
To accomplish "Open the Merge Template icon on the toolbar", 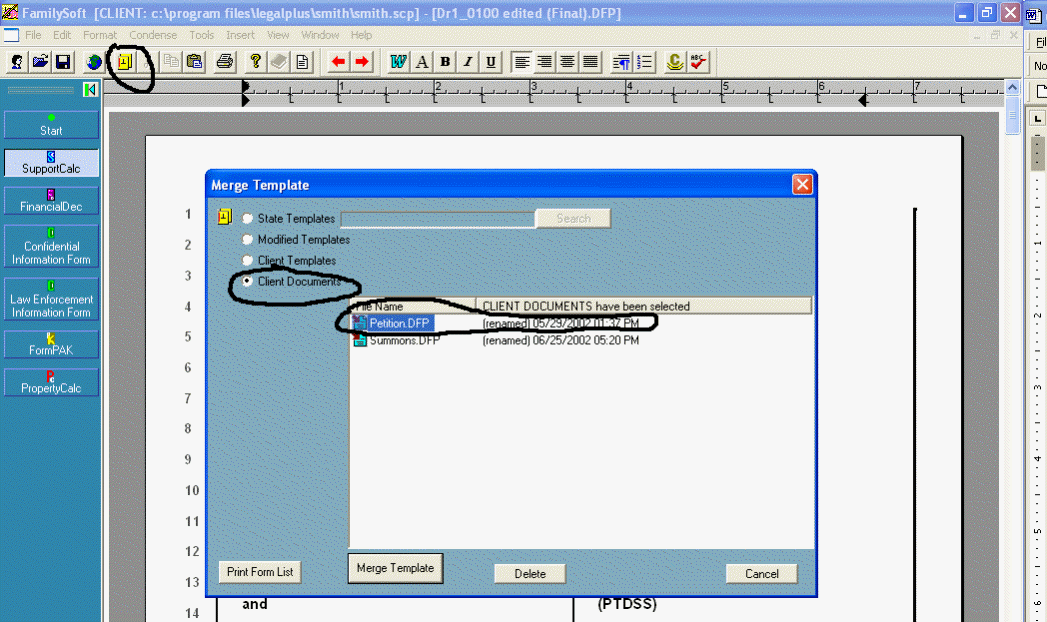I will tap(124, 61).
